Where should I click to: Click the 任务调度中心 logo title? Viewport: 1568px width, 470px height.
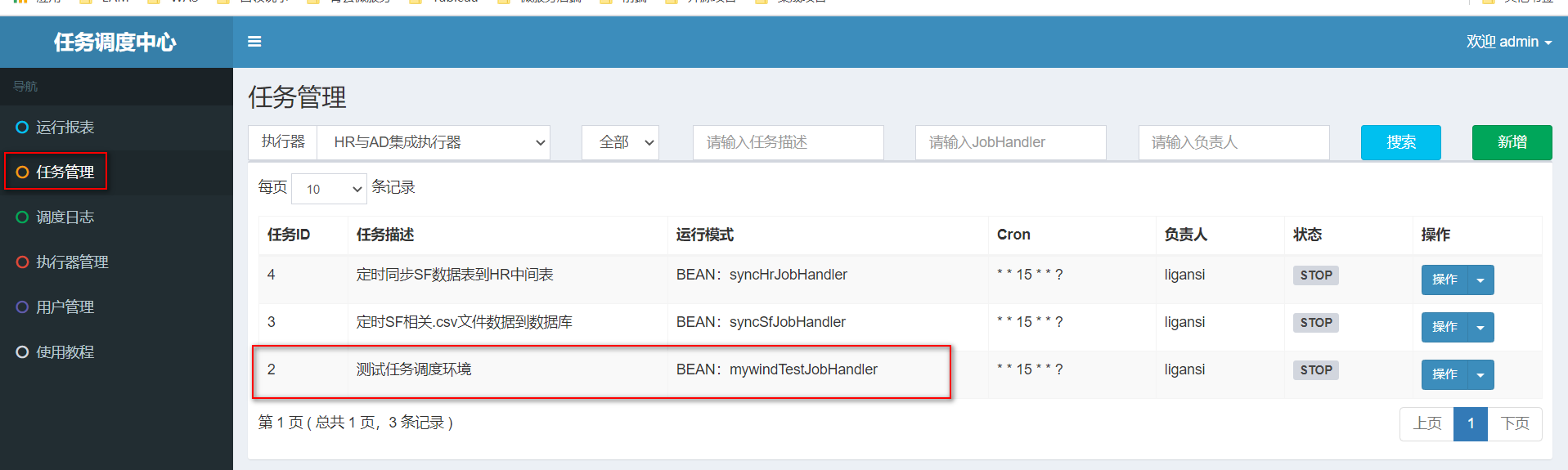(115, 43)
